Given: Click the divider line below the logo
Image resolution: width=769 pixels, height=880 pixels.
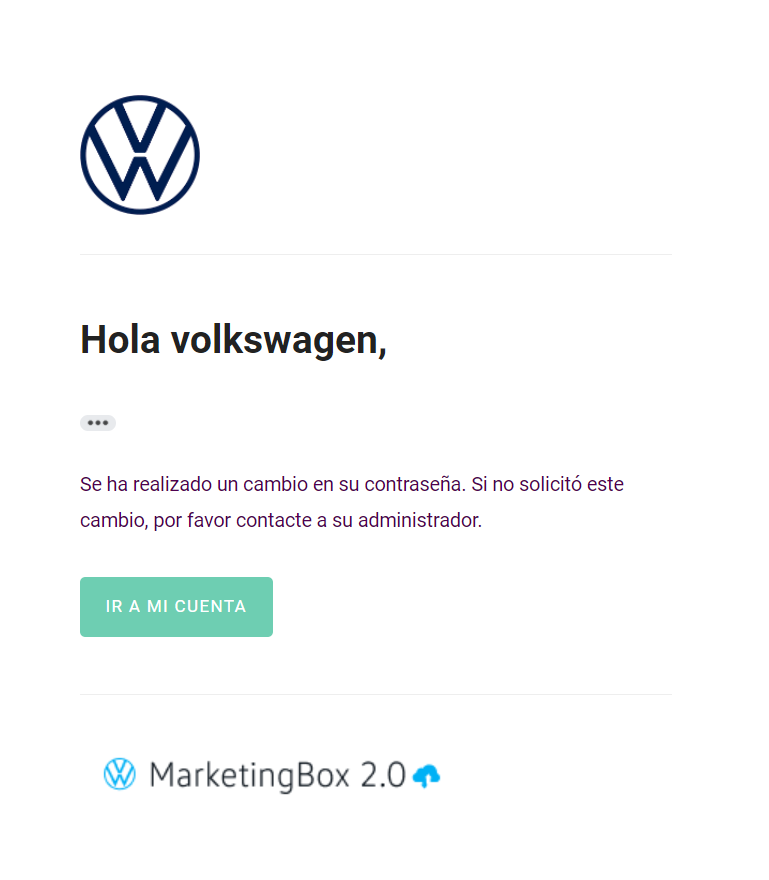Looking at the screenshot, I should tap(376, 254).
